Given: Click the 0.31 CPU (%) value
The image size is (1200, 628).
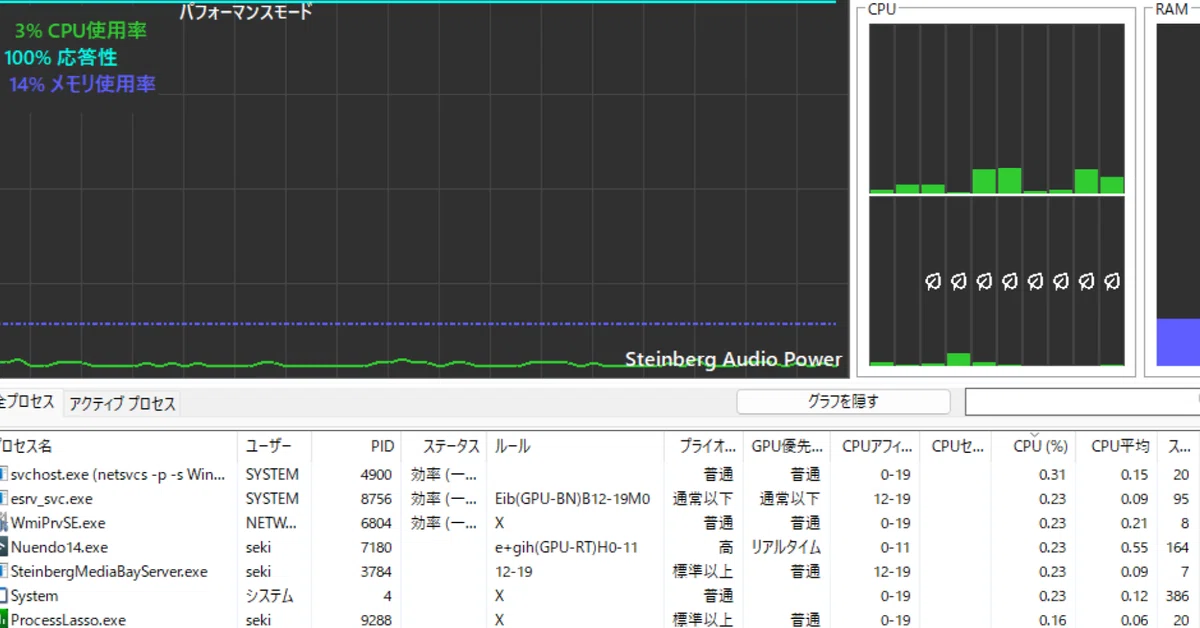Looking at the screenshot, I should point(1051,474).
